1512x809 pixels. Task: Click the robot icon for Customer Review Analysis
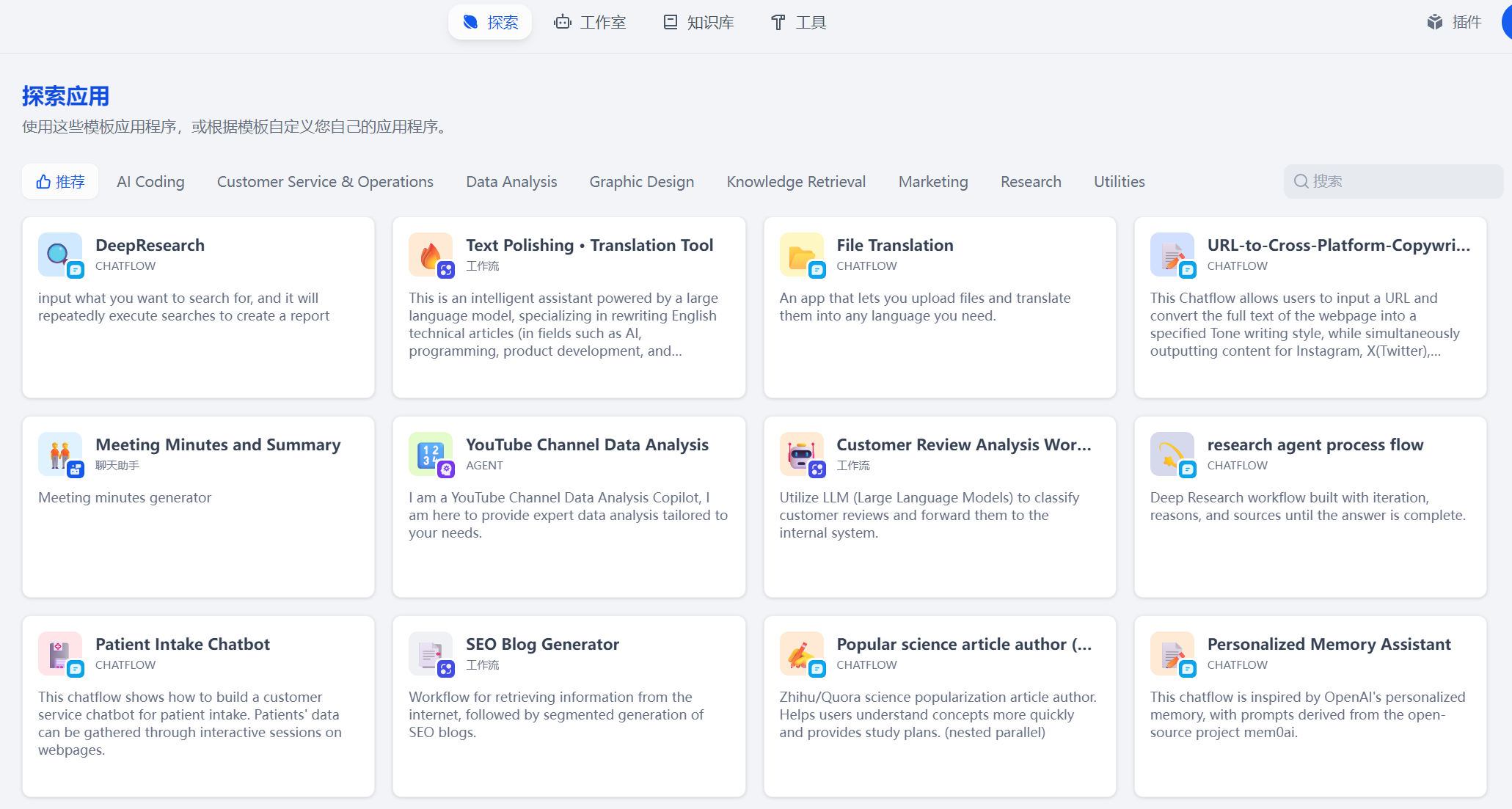point(801,454)
